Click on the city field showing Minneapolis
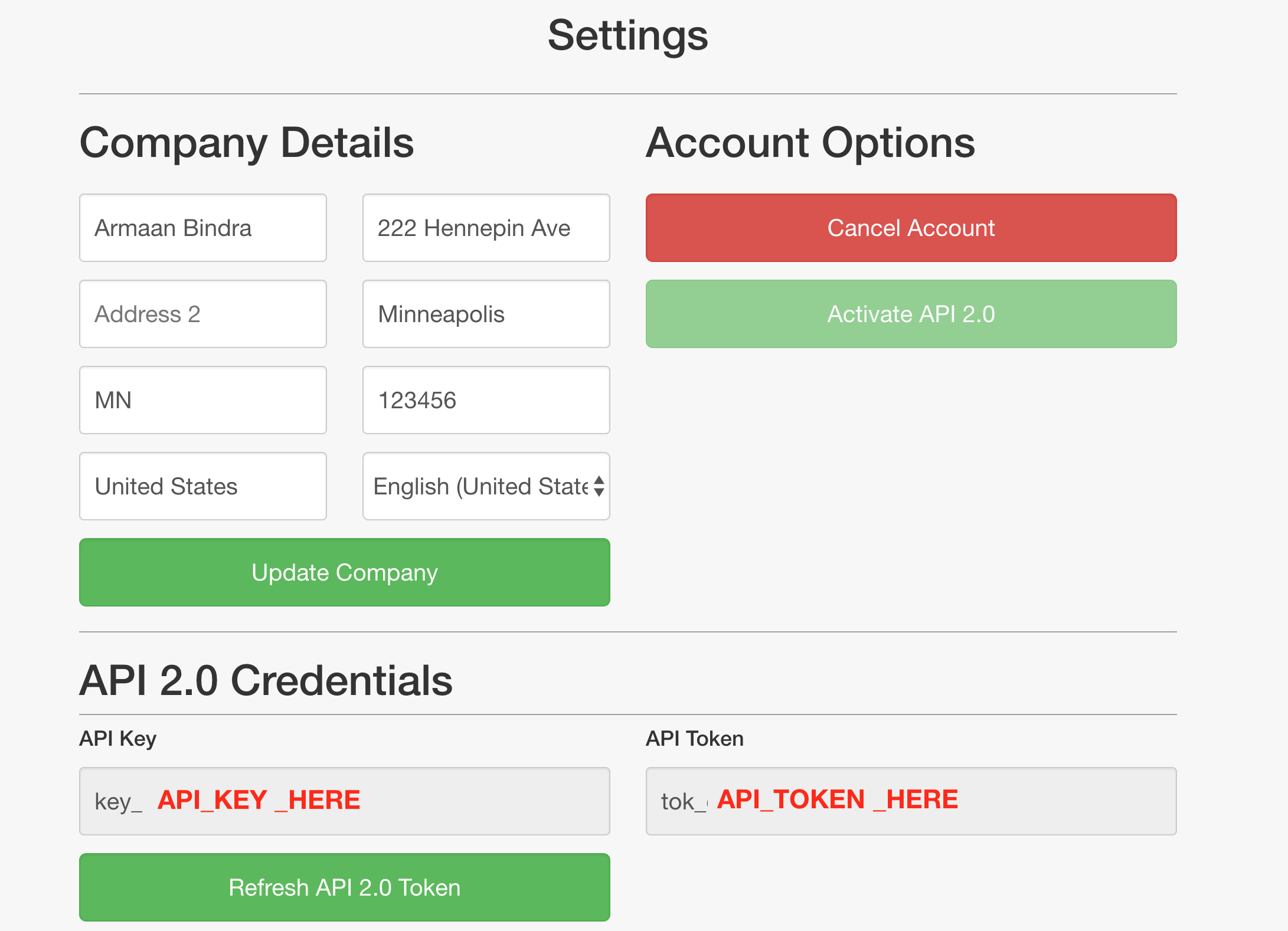 pyautogui.click(x=487, y=314)
